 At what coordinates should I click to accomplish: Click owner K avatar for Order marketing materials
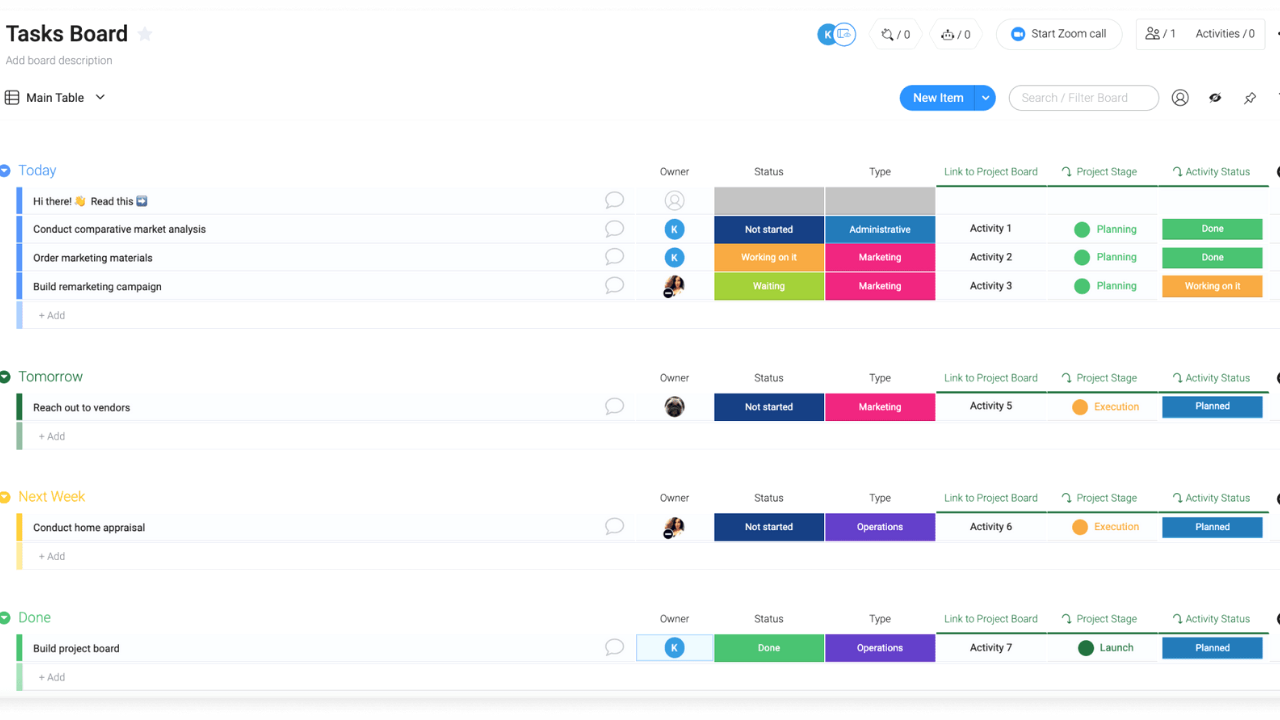pos(675,257)
